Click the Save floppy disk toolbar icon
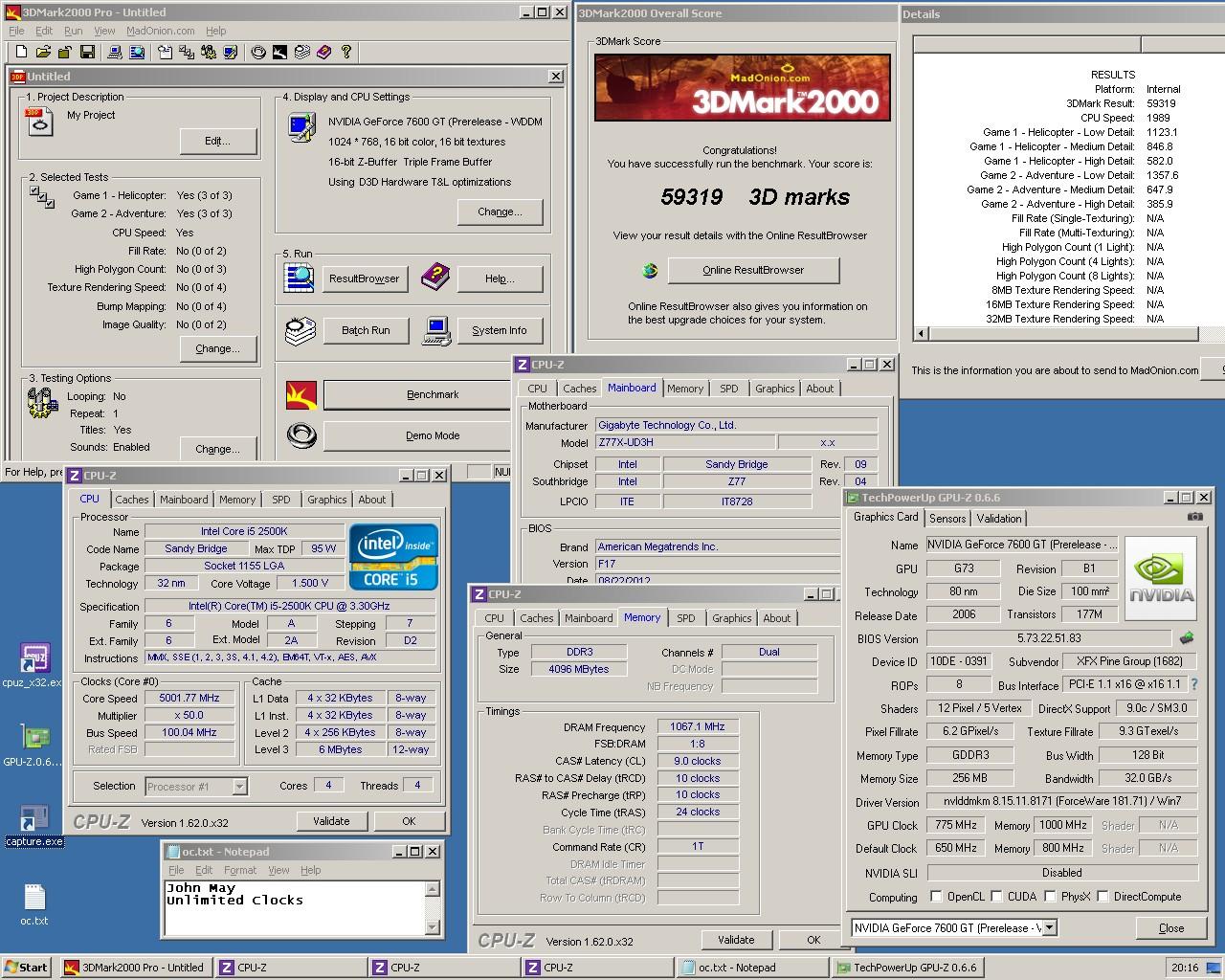The width and height of the screenshot is (1225, 980). [88, 53]
